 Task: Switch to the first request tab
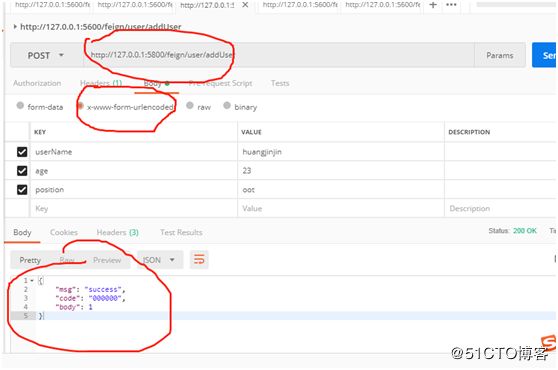coord(52,5)
